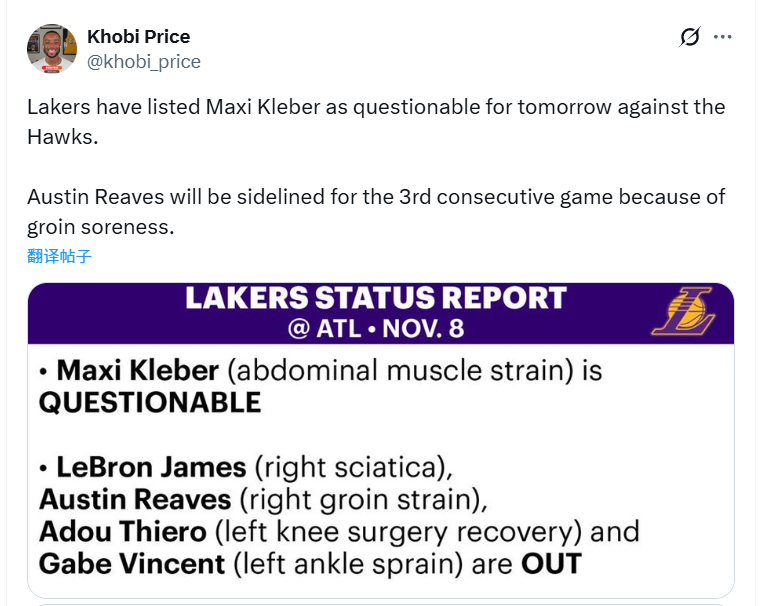772x606 pixels.
Task: Click bold 'Austin Reaves' in the report image
Action: tap(133, 499)
